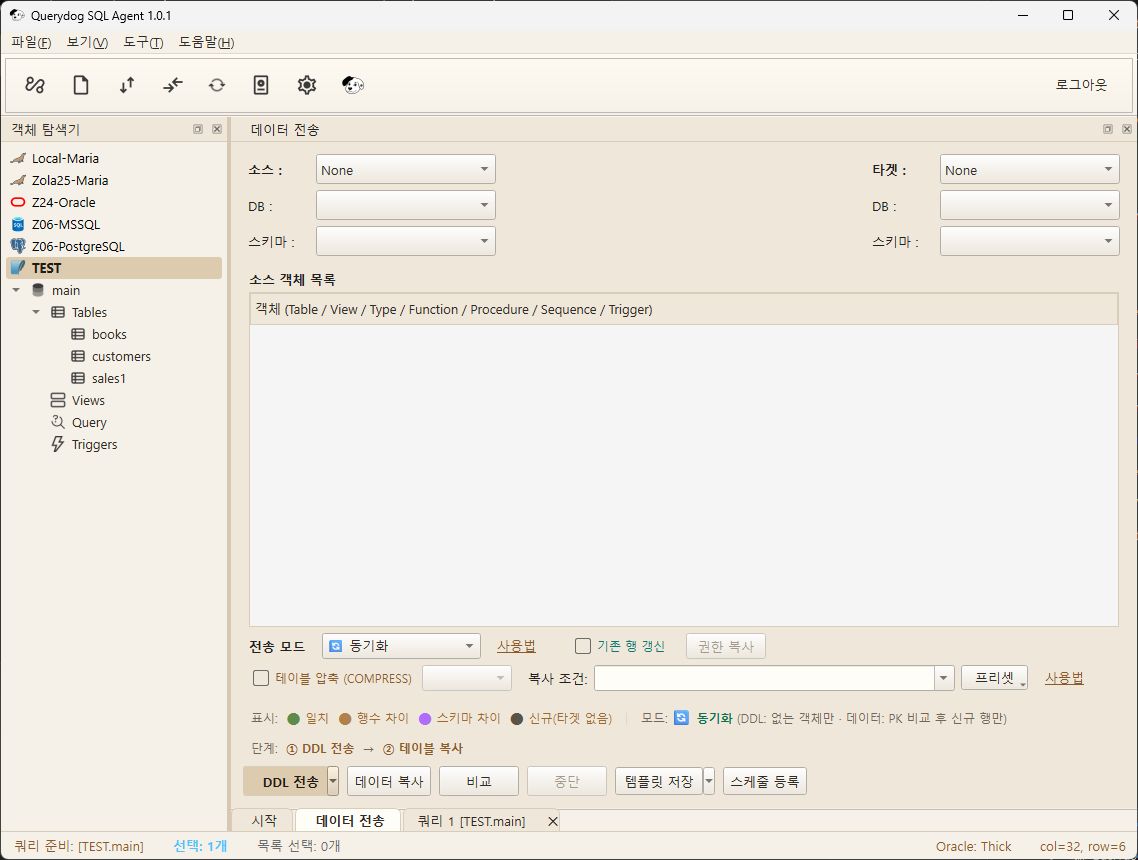Click the 동기화 mode icon in legend
The image size is (1138, 860).
681,718
